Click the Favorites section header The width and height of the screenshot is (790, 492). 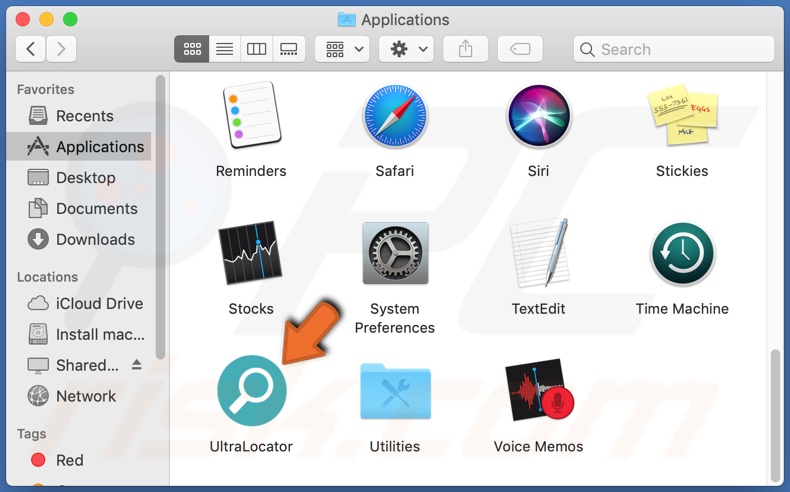click(45, 90)
